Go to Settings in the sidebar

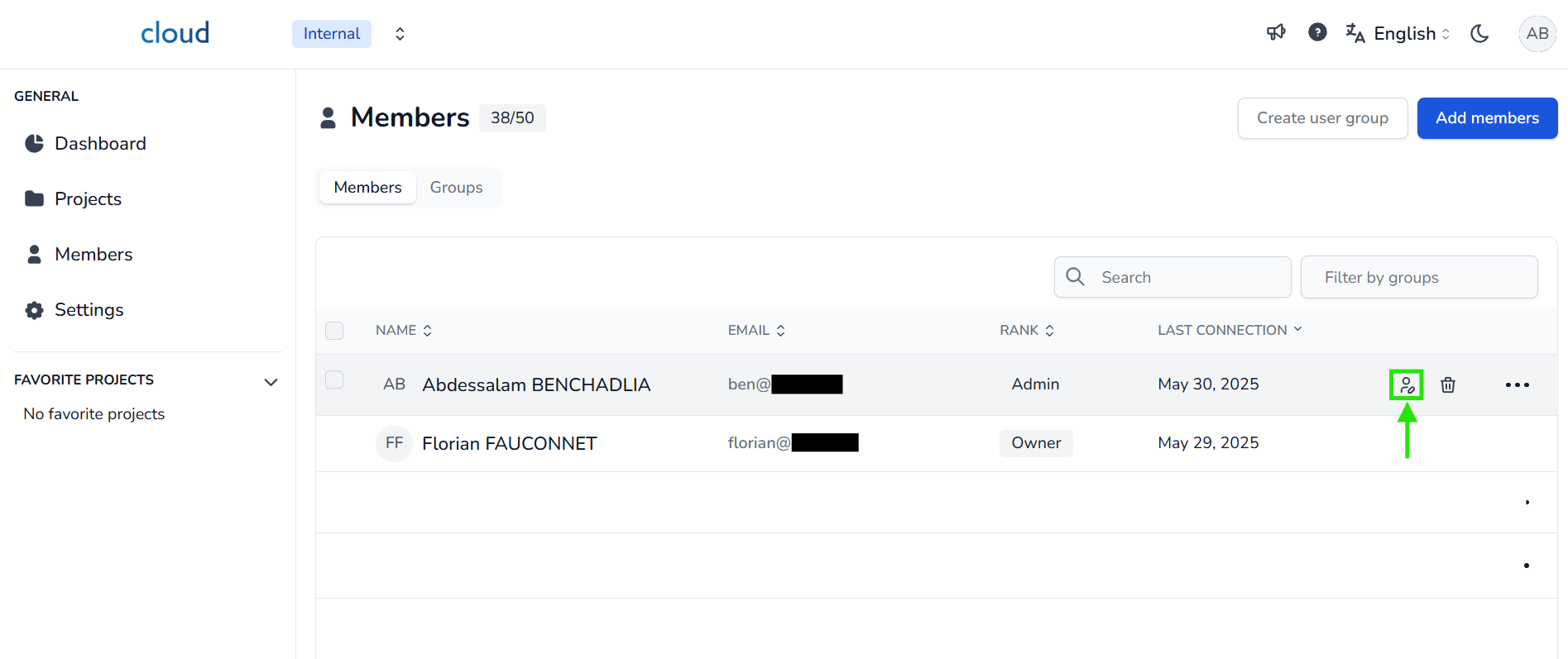click(x=89, y=310)
